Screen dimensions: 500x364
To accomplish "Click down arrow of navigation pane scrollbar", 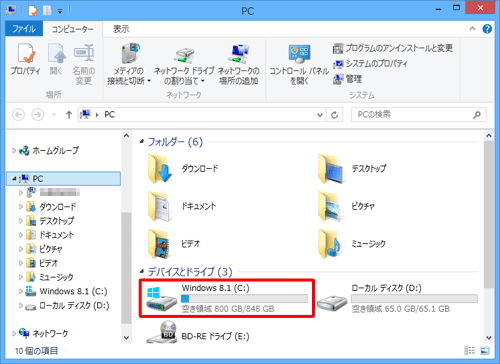I will pos(126,338).
